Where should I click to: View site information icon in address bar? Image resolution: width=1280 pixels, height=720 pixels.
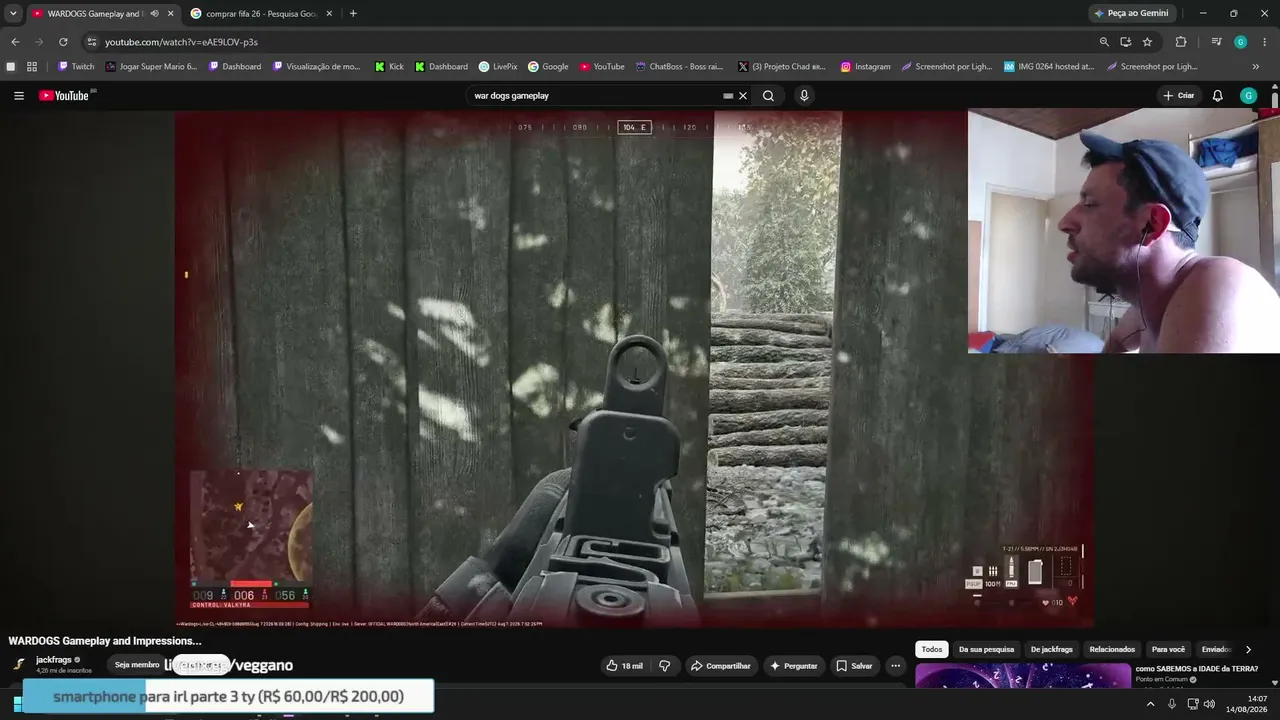click(92, 42)
